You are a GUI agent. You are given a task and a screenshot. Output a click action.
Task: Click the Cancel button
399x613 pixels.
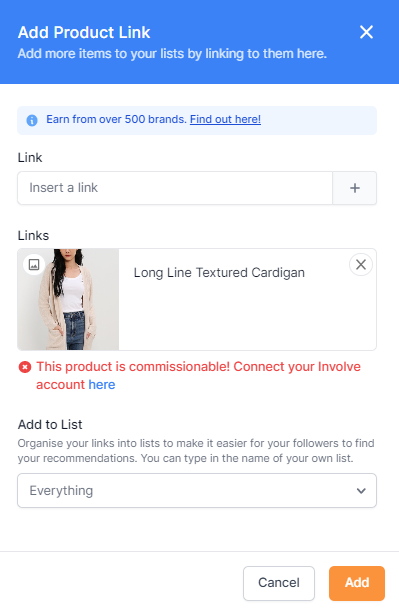279,583
